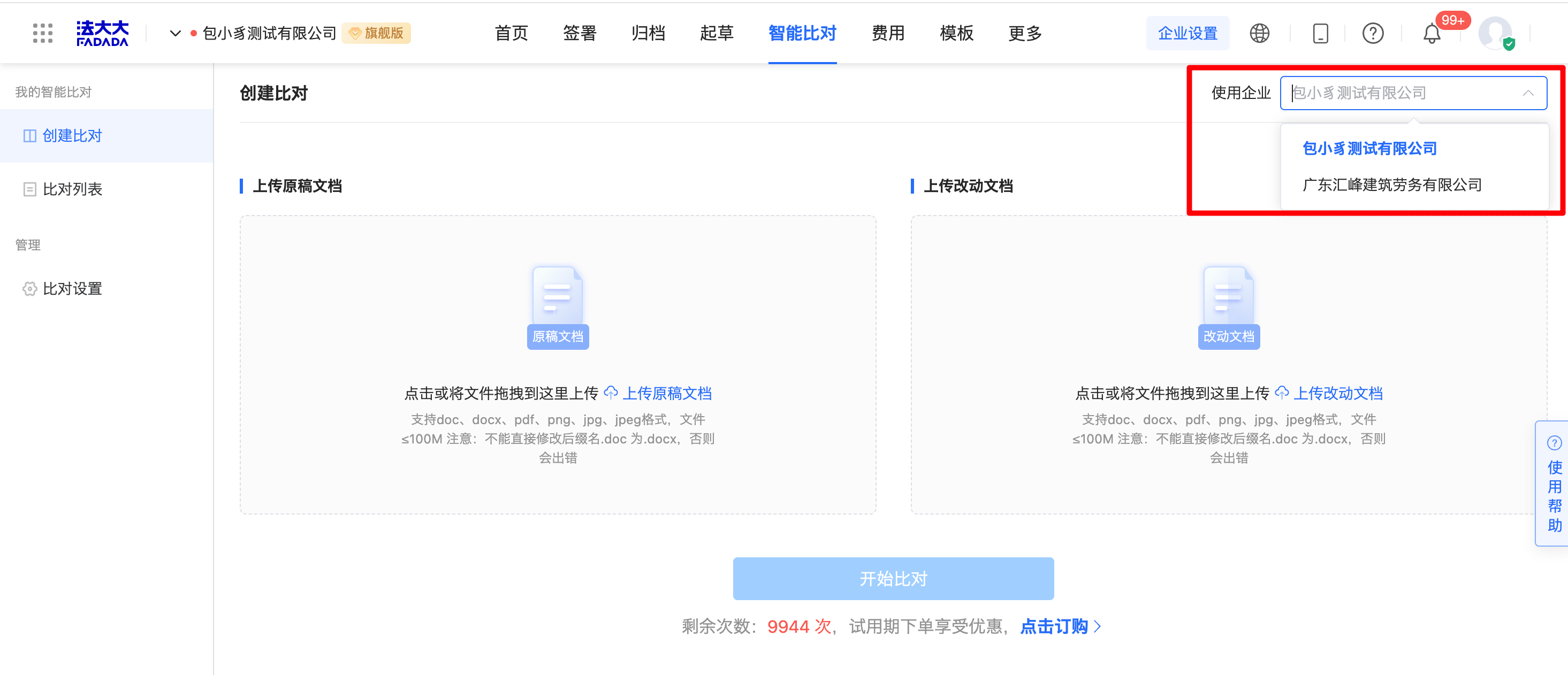Open the 模板 tab
The width and height of the screenshot is (1568, 675).
point(957,33)
